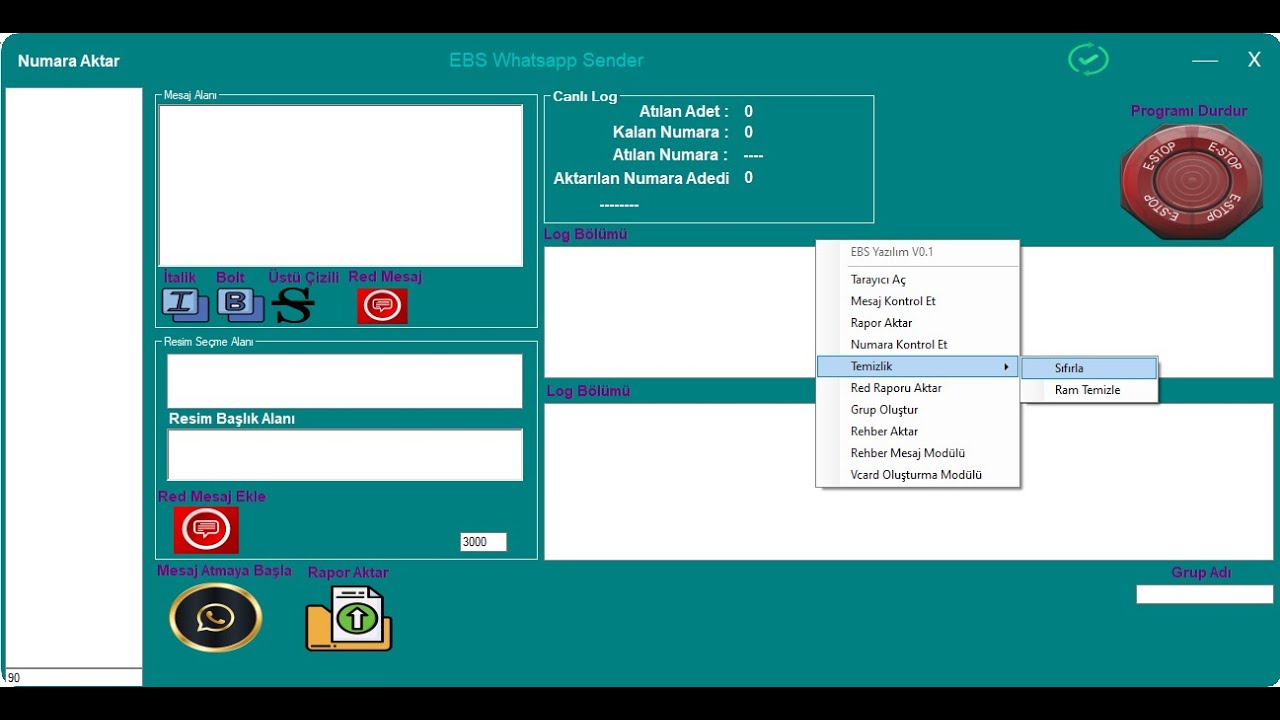Expand the Temizlik submenu arrow
The height and width of the screenshot is (720, 1280).
1006,367
